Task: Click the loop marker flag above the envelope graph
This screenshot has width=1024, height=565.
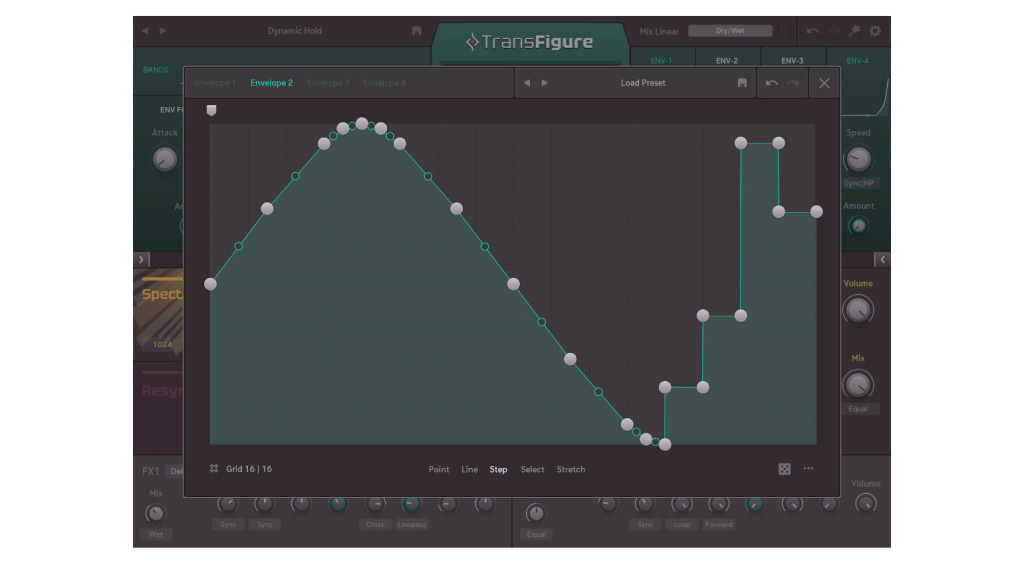Action: click(x=211, y=110)
